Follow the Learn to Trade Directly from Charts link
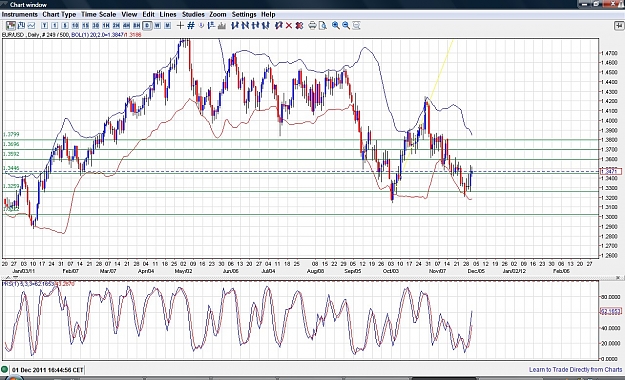Viewport: 625px width, 380px height. [x=575, y=370]
